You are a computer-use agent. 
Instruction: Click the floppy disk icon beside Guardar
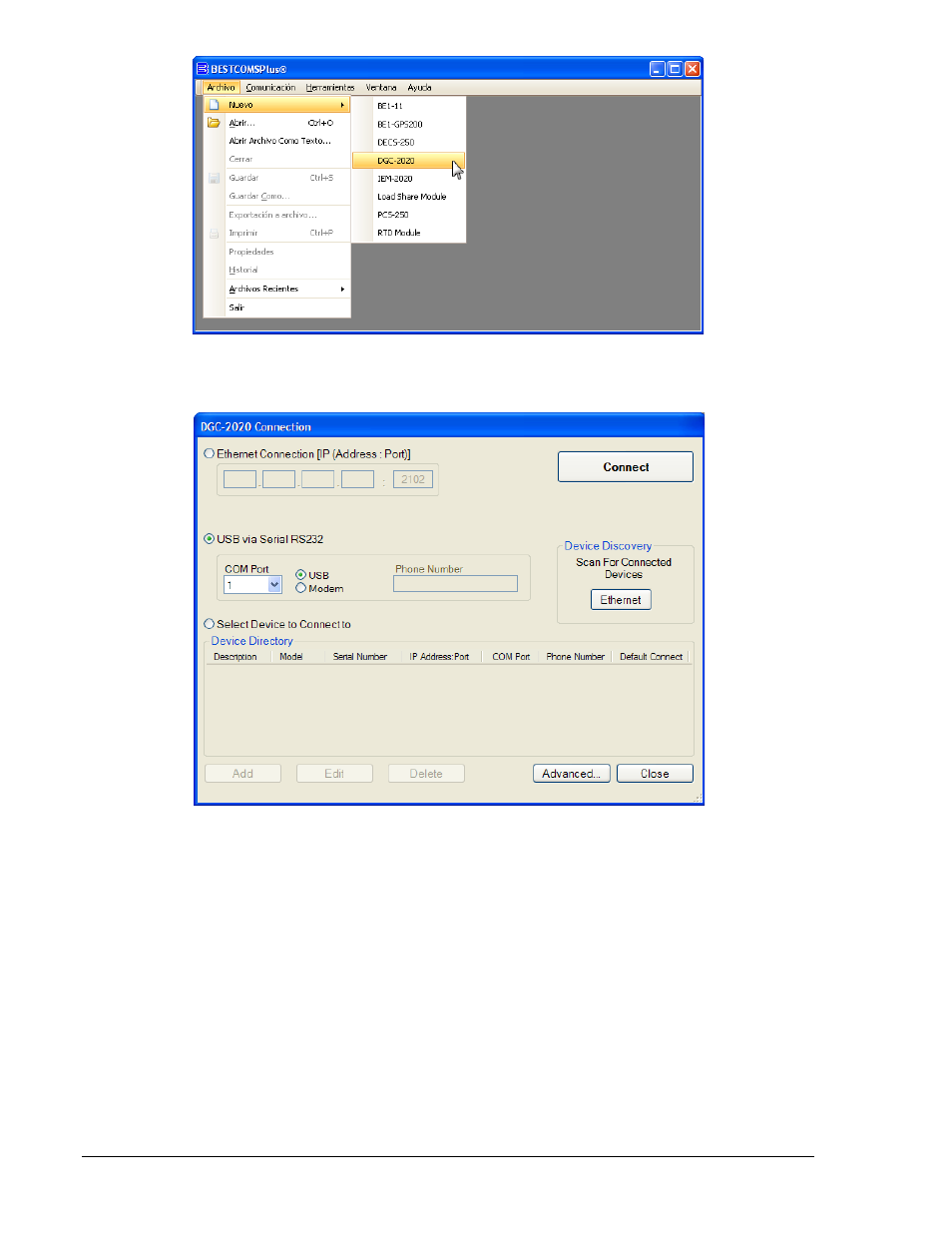[x=214, y=178]
